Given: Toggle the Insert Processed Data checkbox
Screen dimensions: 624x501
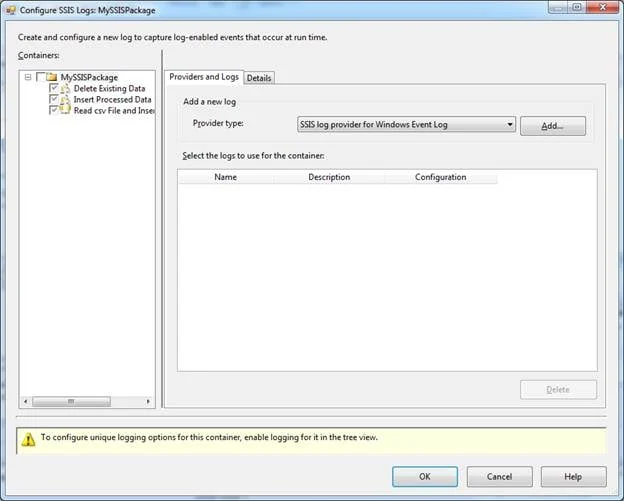Looking at the screenshot, I should pyautogui.click(x=53, y=99).
